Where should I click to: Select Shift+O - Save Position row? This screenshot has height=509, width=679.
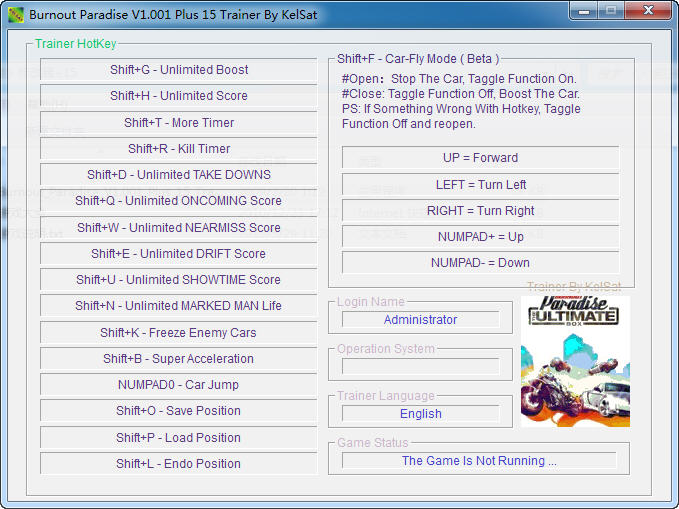[179, 410]
